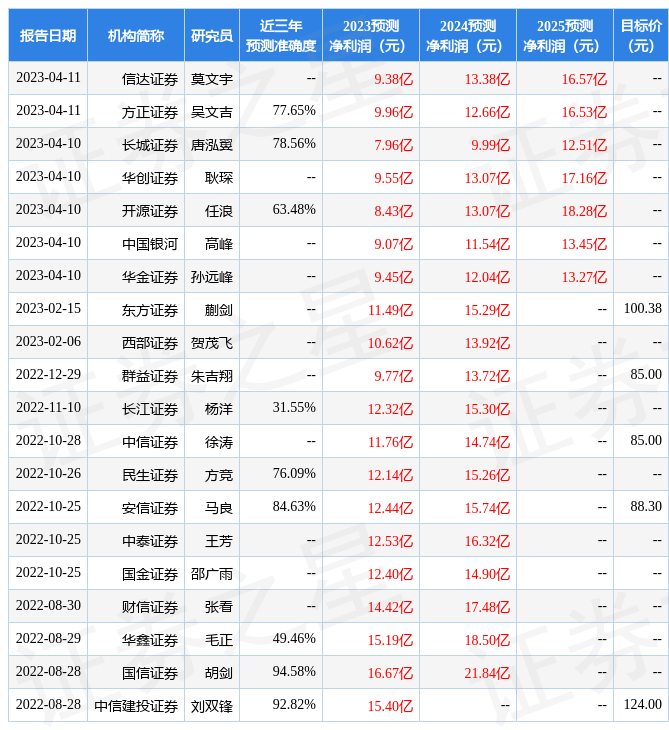The width and height of the screenshot is (669, 730).
Task: Click researcher name 任浪
Action: [x=219, y=211]
